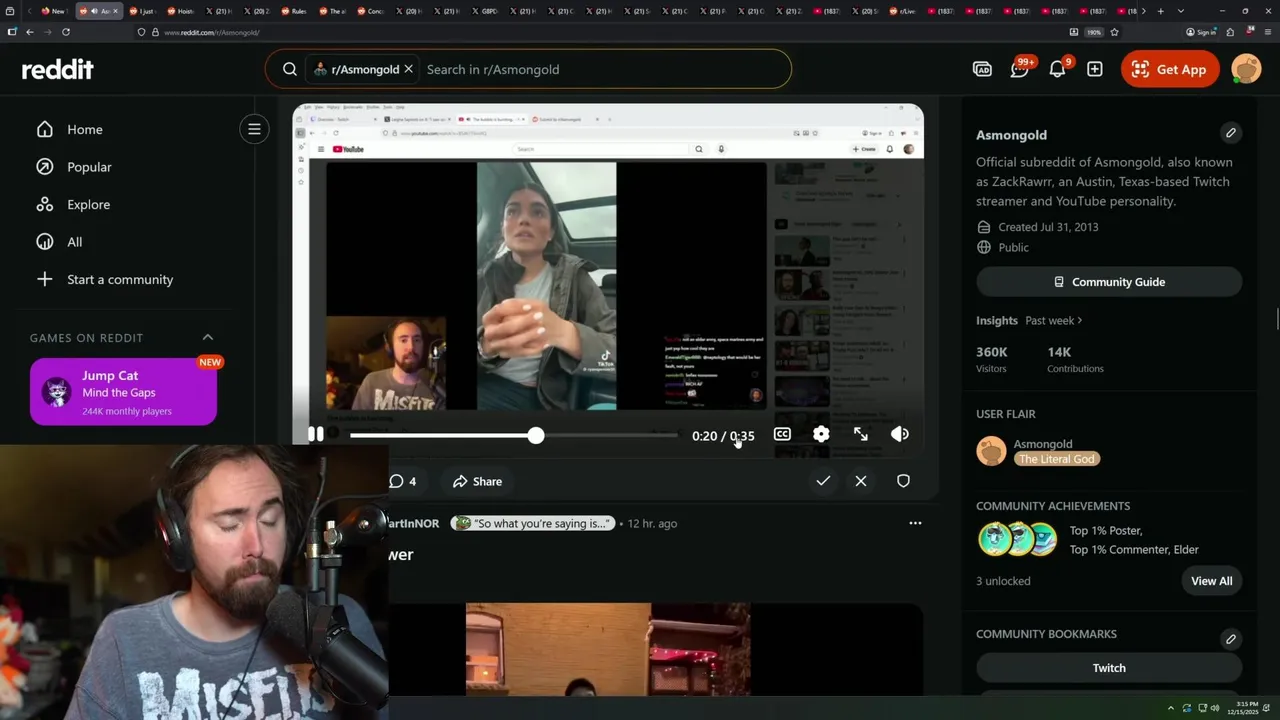Collapse the Games on Reddit section

208,337
